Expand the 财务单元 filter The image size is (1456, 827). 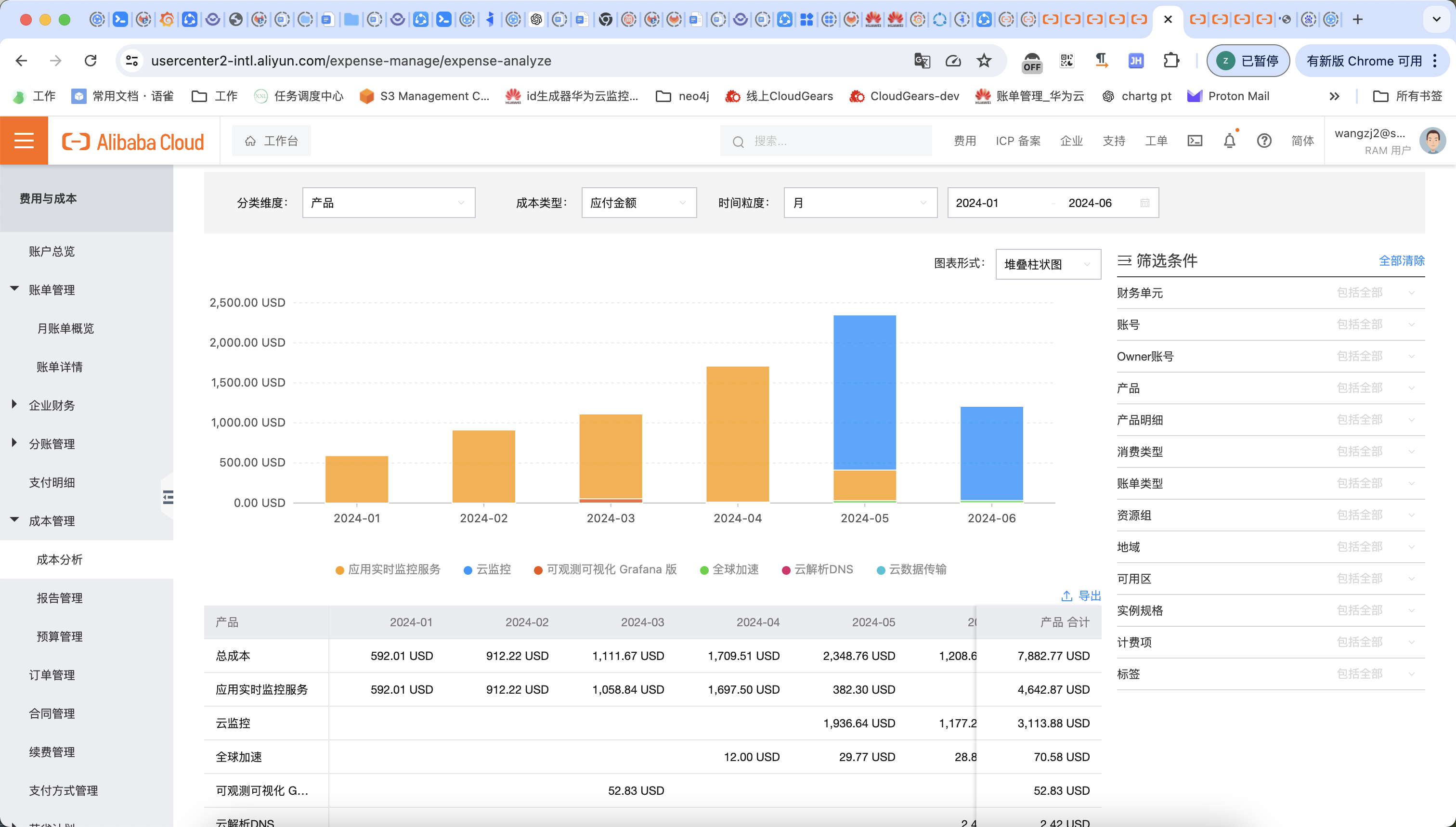1271,293
